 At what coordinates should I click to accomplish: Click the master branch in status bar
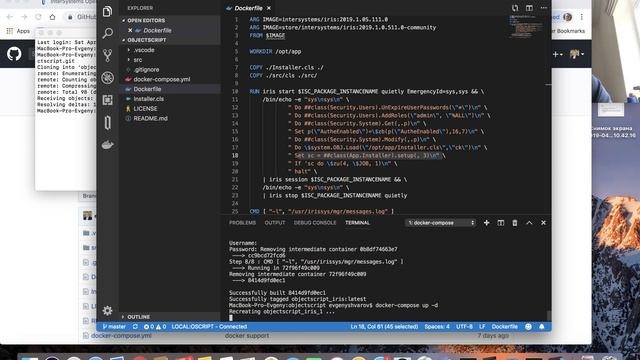[x=114, y=327]
